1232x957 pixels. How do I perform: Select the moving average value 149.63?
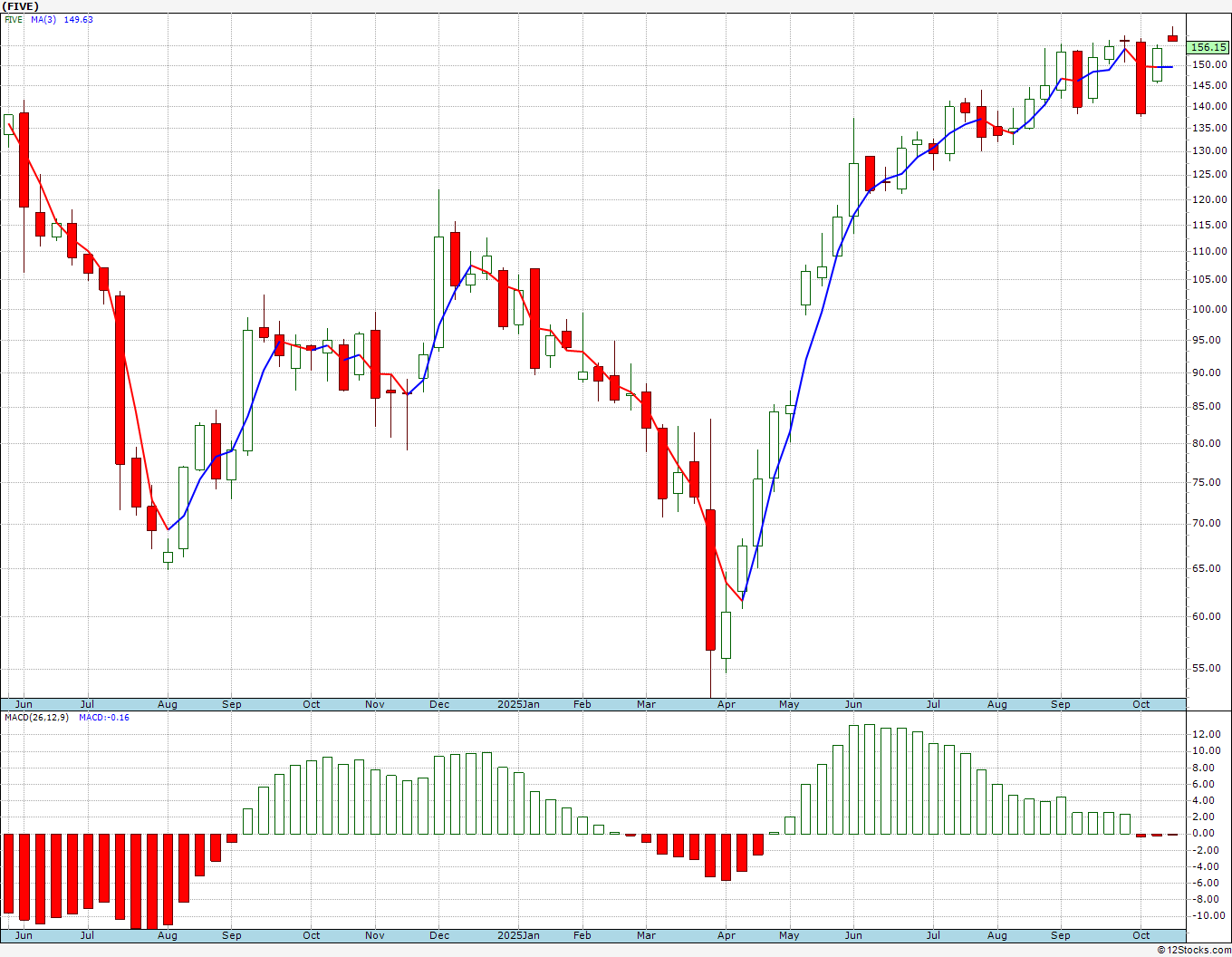pyautogui.click(x=78, y=20)
